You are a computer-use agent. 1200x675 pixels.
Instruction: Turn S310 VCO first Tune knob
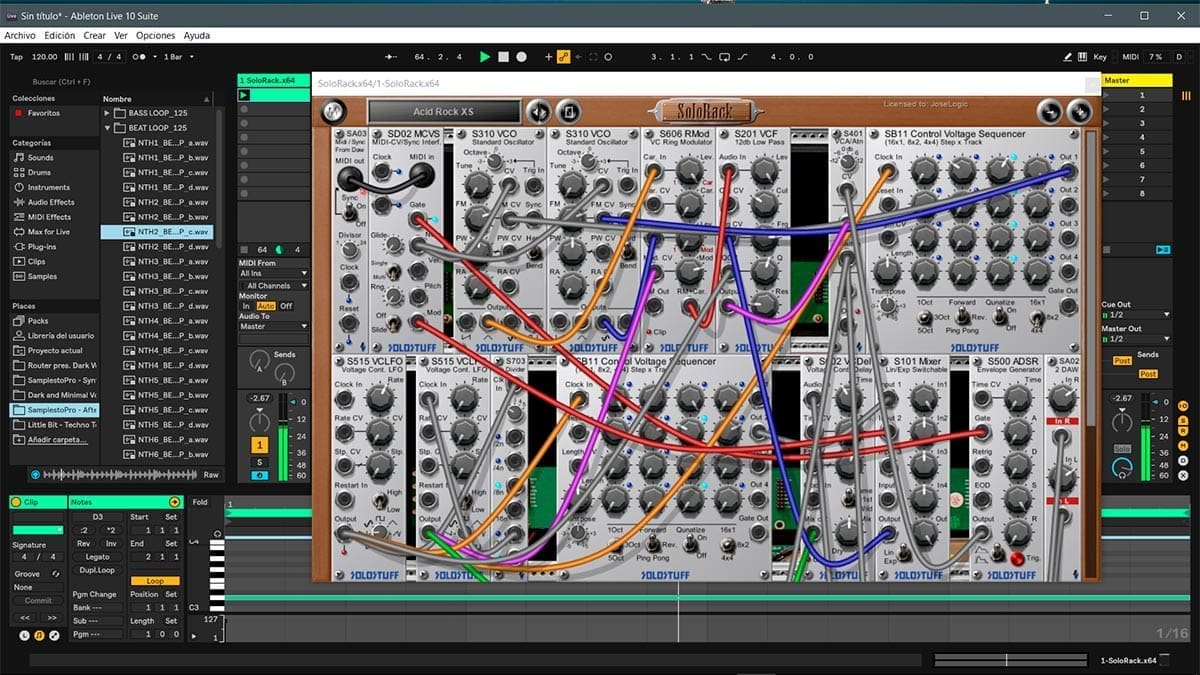(x=478, y=183)
